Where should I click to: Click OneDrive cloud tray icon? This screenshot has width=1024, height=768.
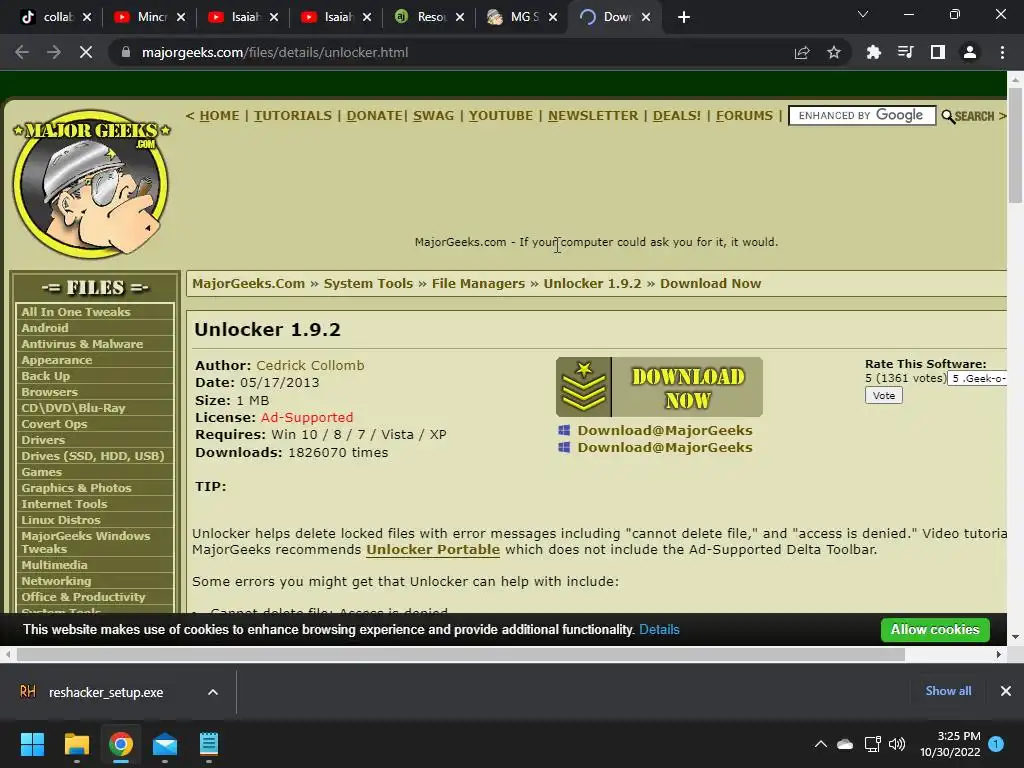tap(845, 744)
